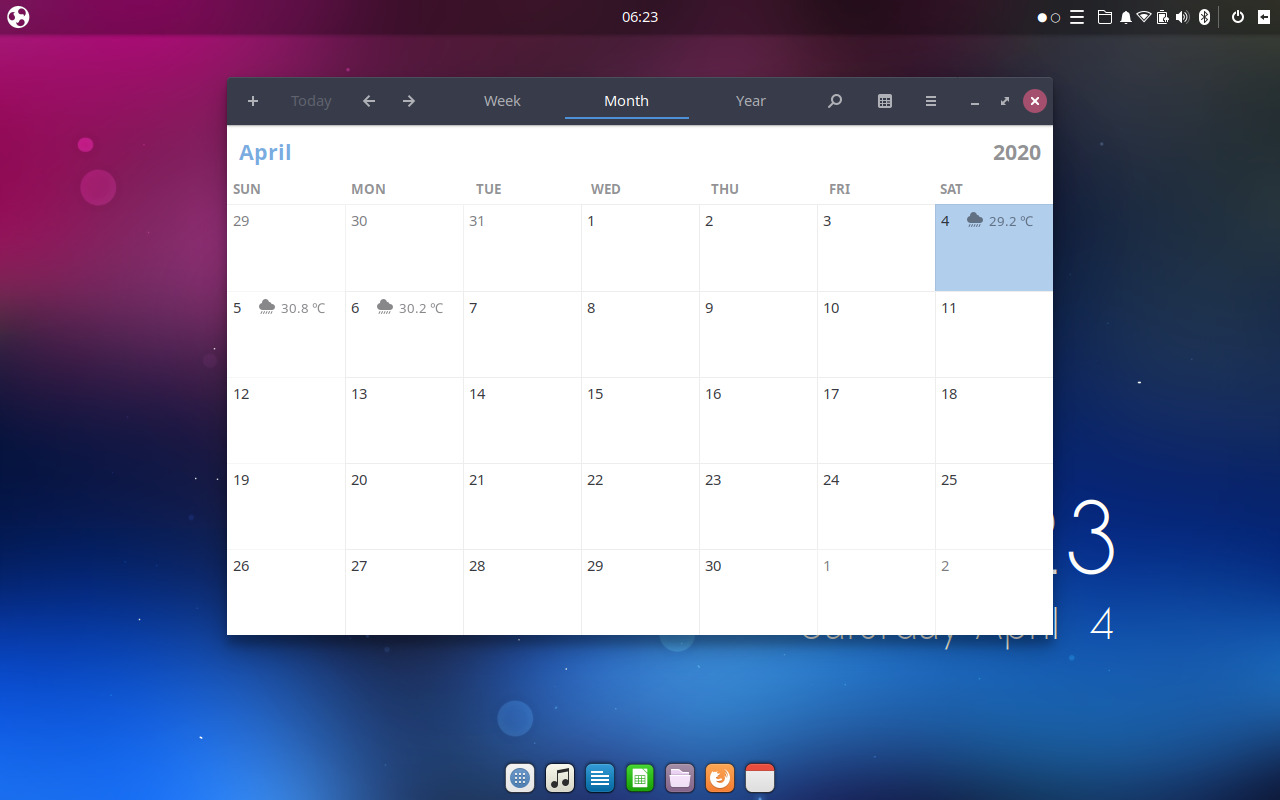Open LibreOffice Calc from the dock
Image resolution: width=1280 pixels, height=800 pixels.
[x=640, y=778]
